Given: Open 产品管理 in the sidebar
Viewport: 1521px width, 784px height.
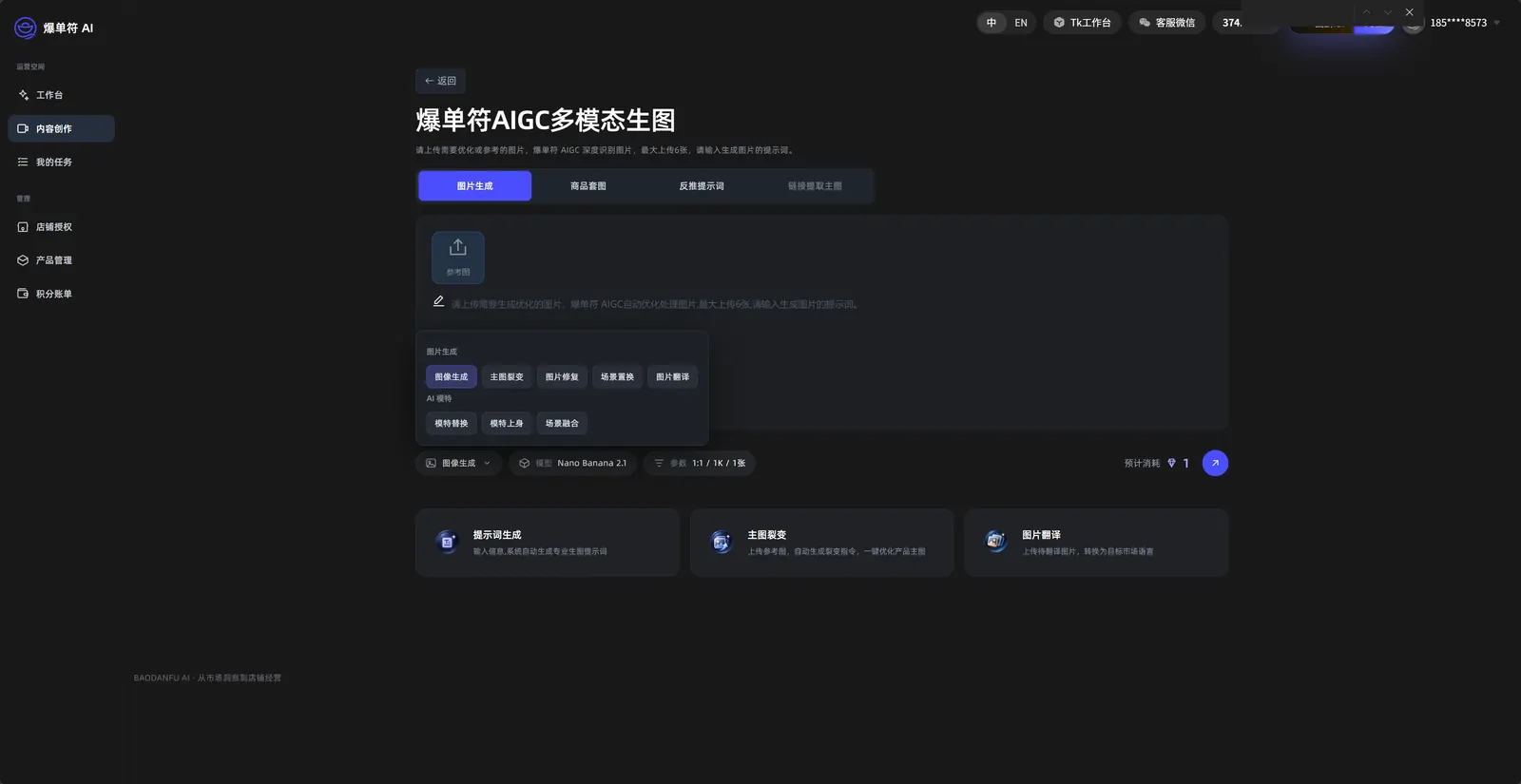Looking at the screenshot, I should pyautogui.click(x=61, y=260).
